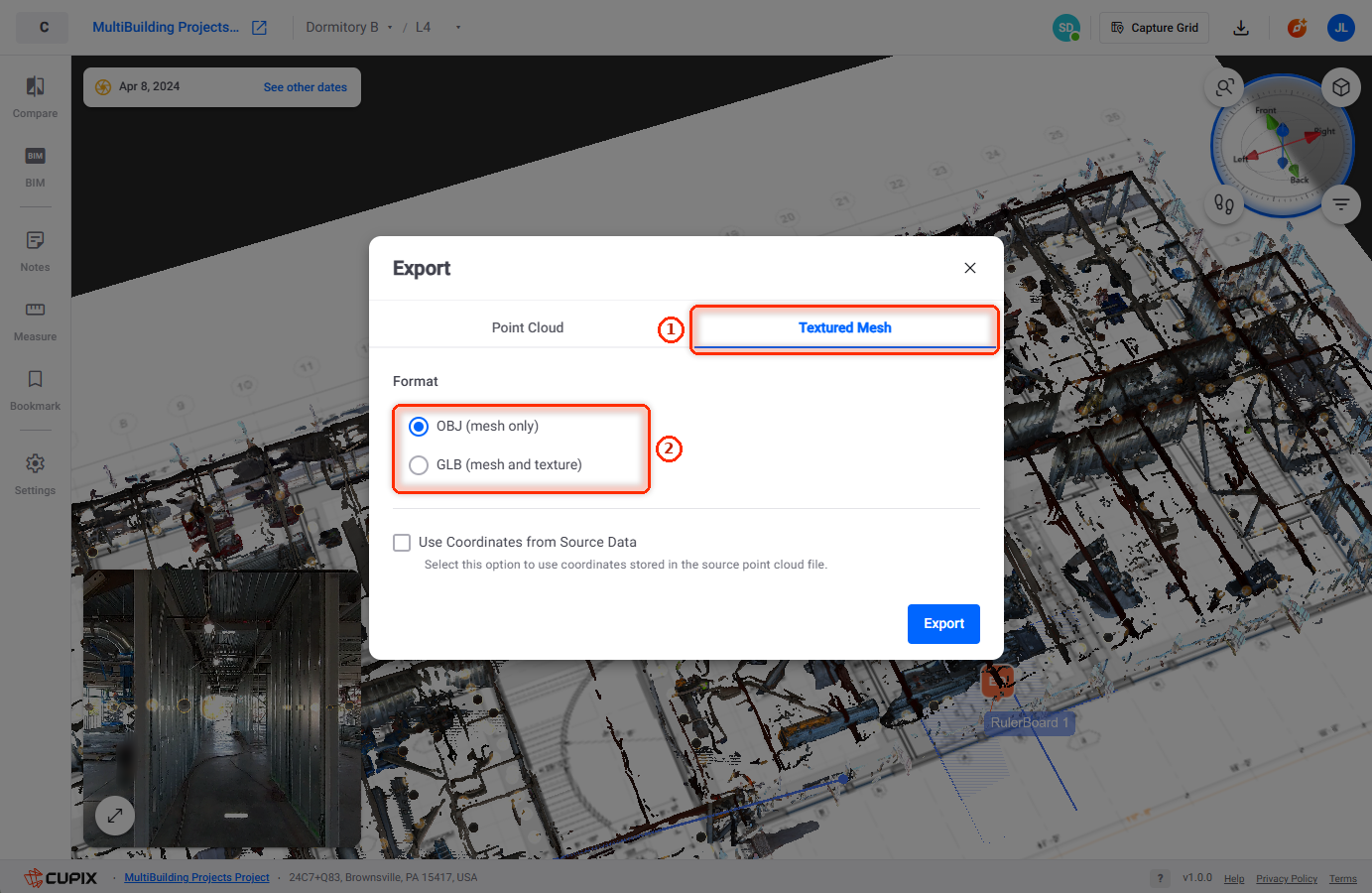This screenshot has height=893, width=1372.
Task: Open the Help link in the footer
Action: (1234, 879)
